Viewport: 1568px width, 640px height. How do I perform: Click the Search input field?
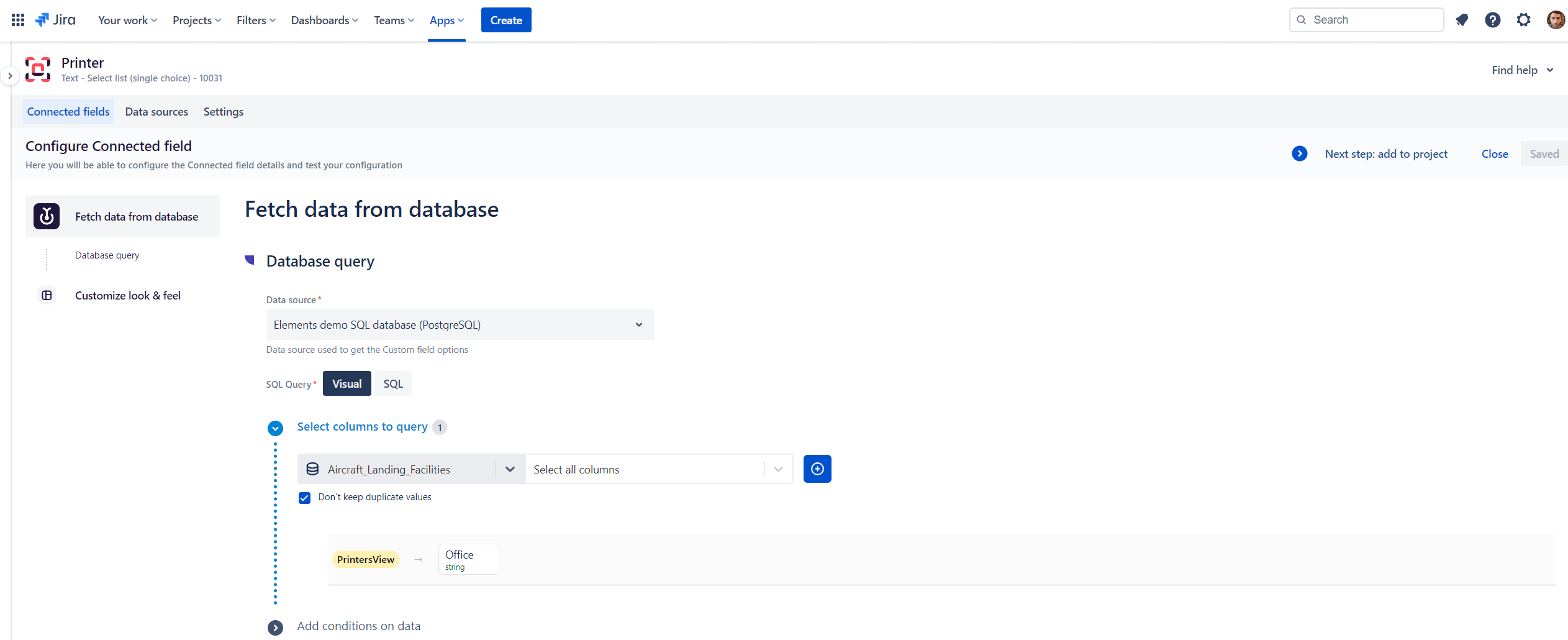(x=1366, y=20)
